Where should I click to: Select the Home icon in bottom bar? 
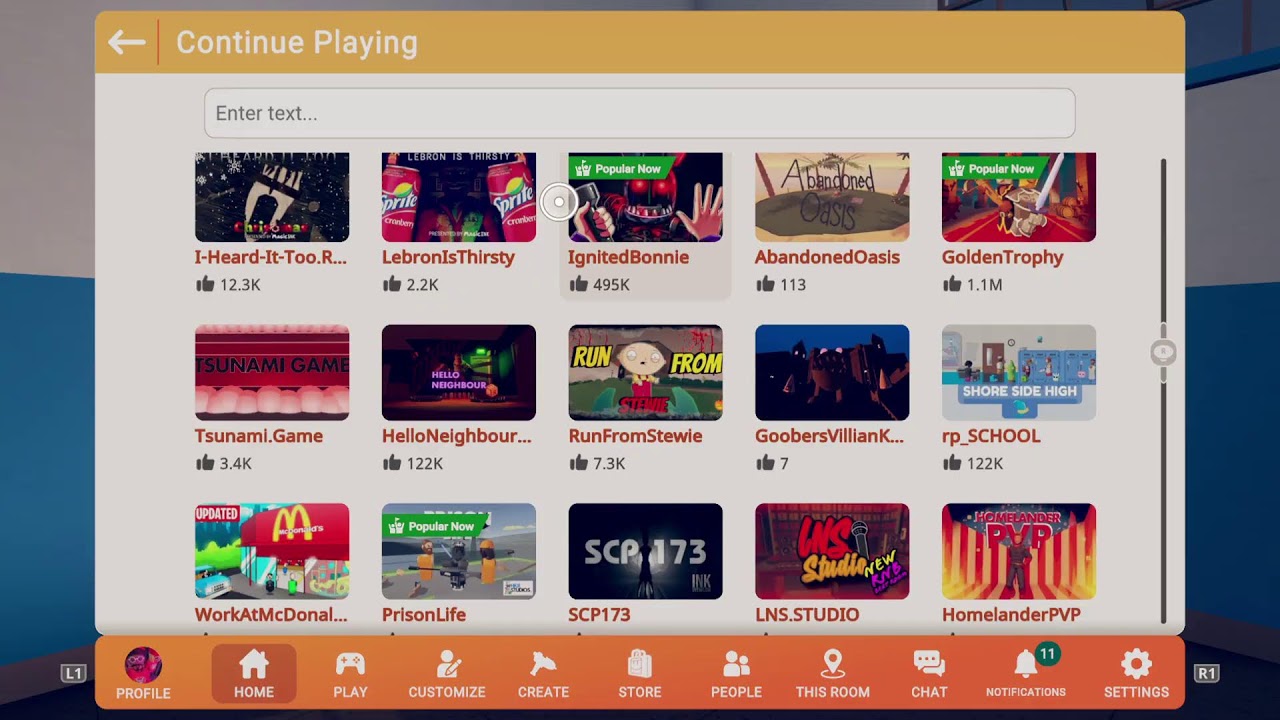254,664
